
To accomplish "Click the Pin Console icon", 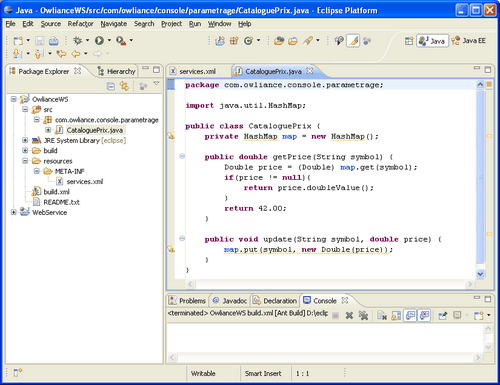I will point(443,315).
